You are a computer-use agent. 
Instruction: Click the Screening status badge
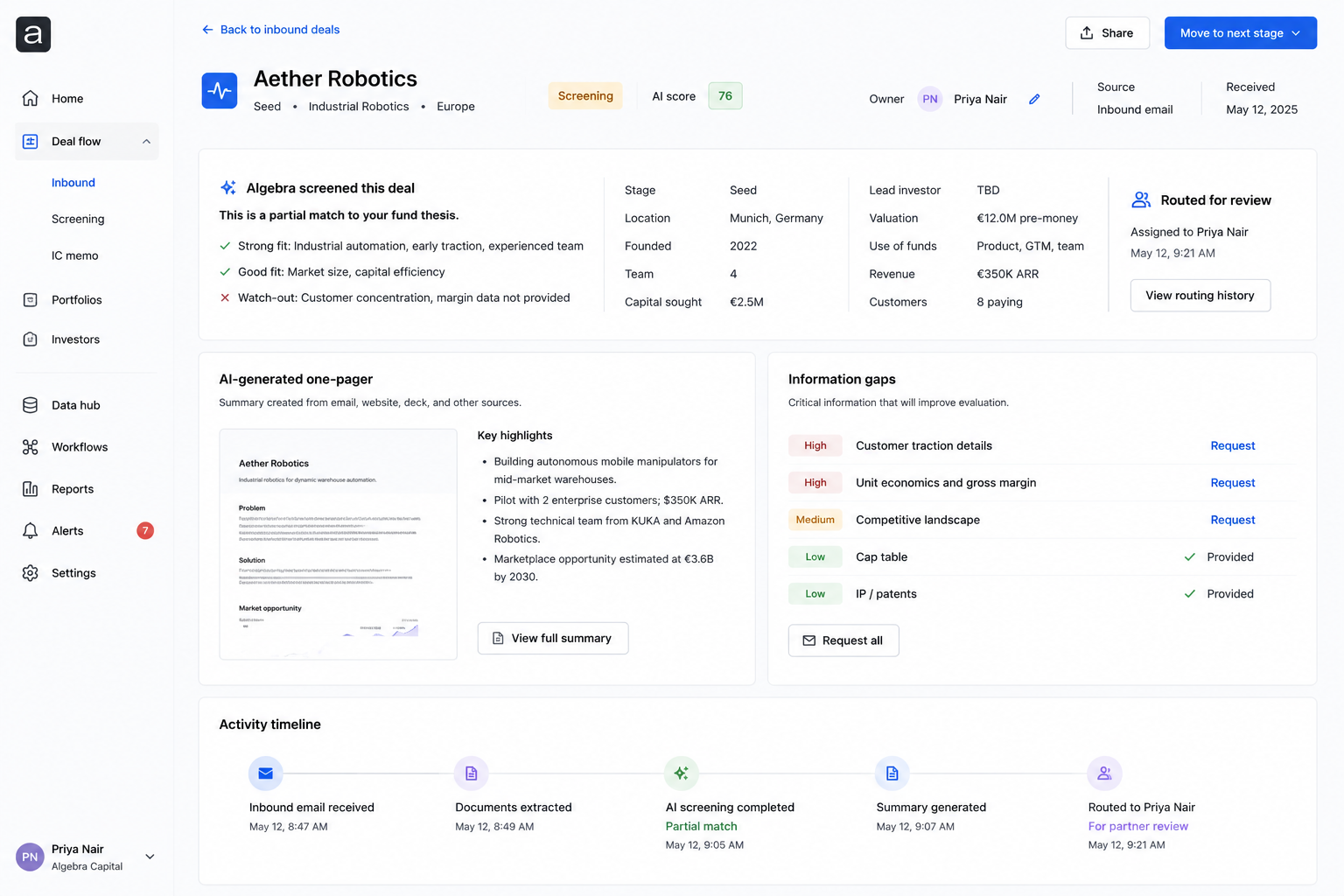click(585, 96)
